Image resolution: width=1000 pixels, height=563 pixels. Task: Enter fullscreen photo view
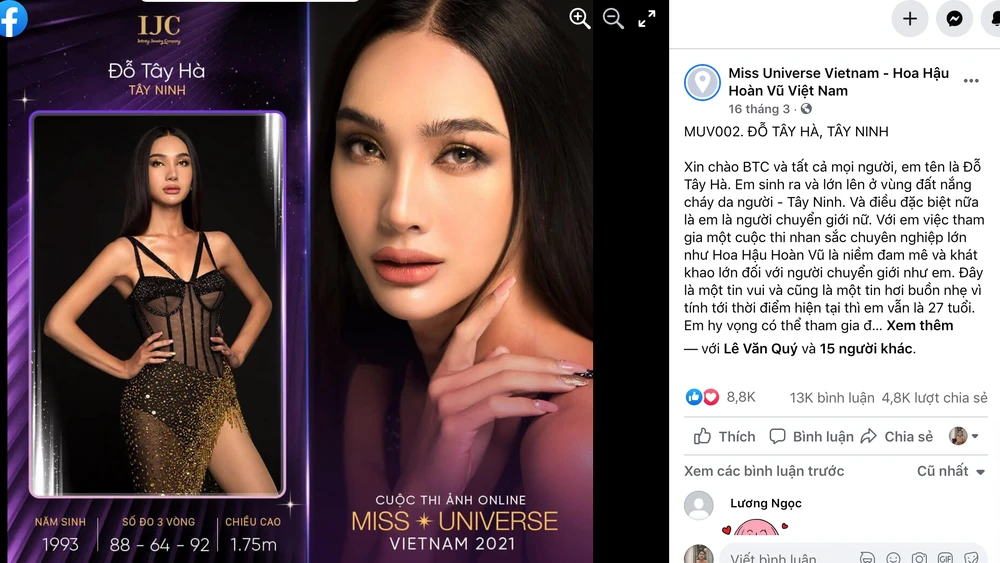click(647, 18)
